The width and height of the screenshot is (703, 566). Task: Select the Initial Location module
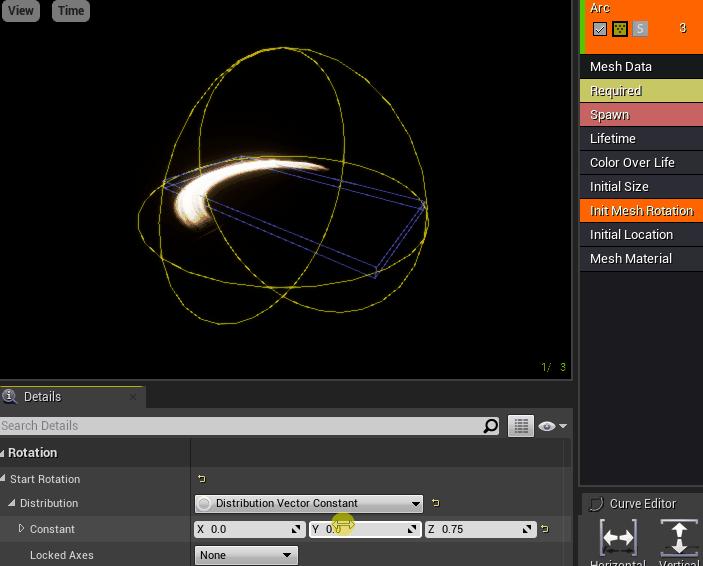point(631,235)
